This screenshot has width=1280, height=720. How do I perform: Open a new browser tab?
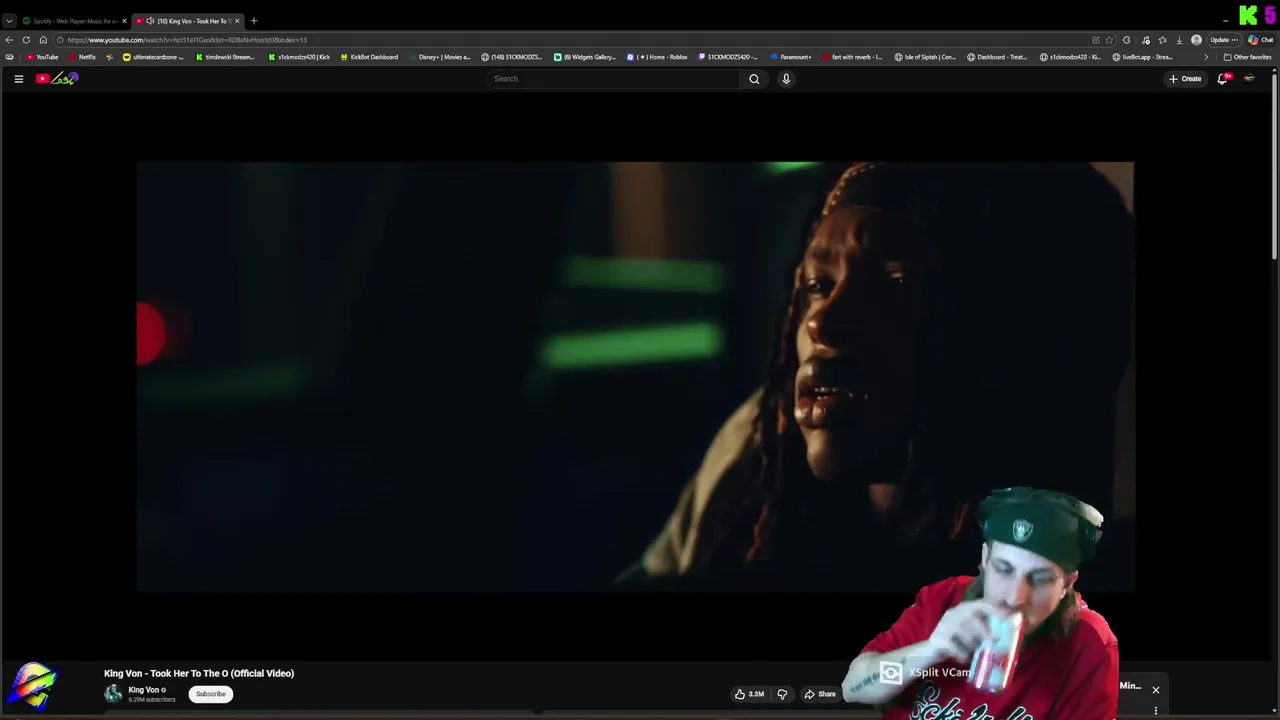tap(253, 21)
